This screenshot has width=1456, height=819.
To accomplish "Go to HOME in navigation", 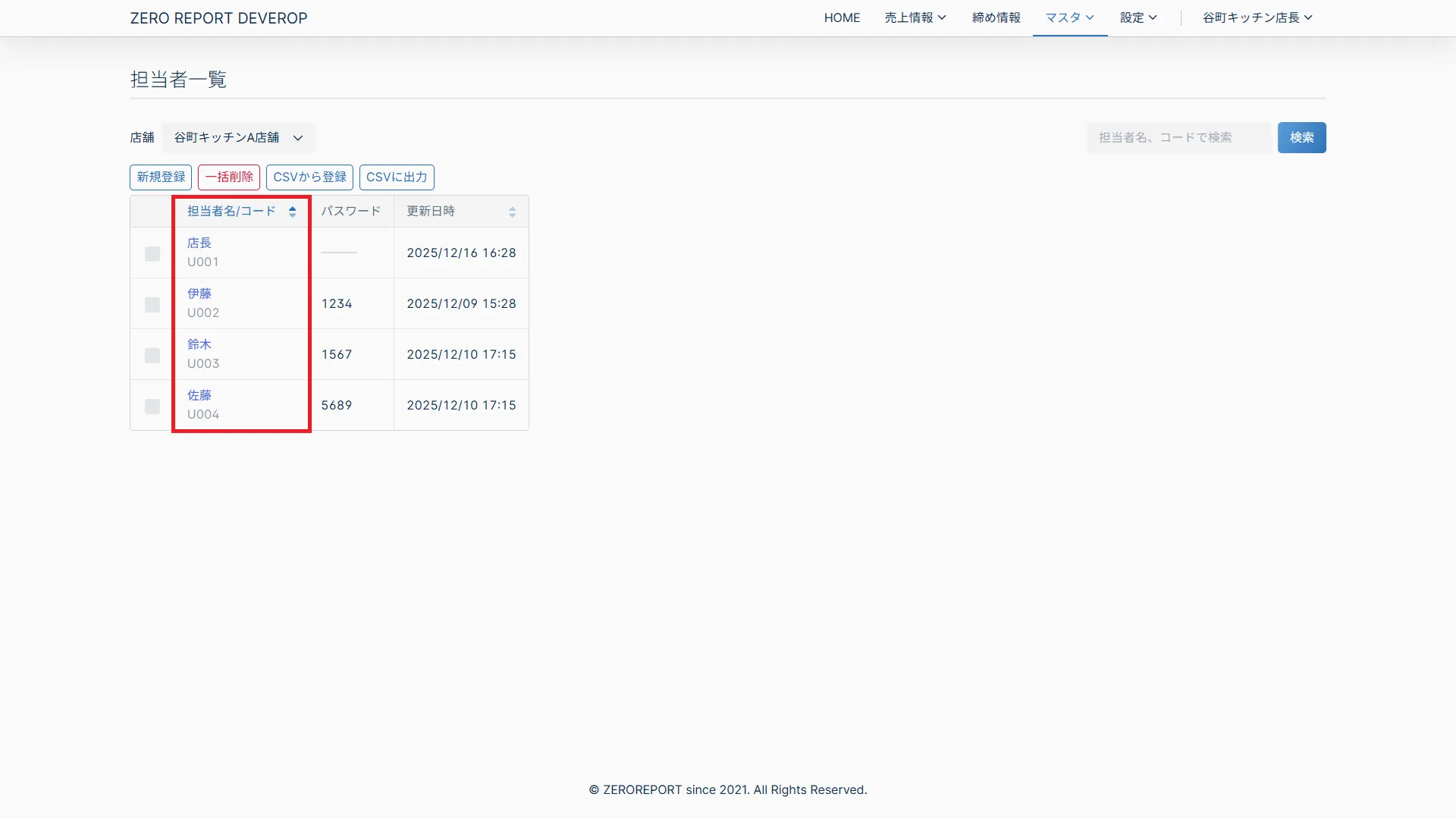I will (x=842, y=17).
